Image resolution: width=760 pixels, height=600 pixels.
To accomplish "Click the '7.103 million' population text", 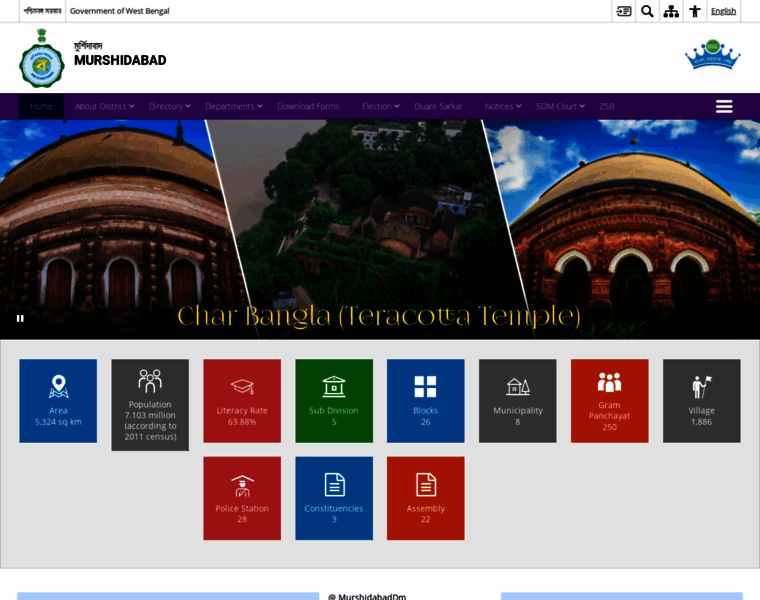I will tap(150, 415).
